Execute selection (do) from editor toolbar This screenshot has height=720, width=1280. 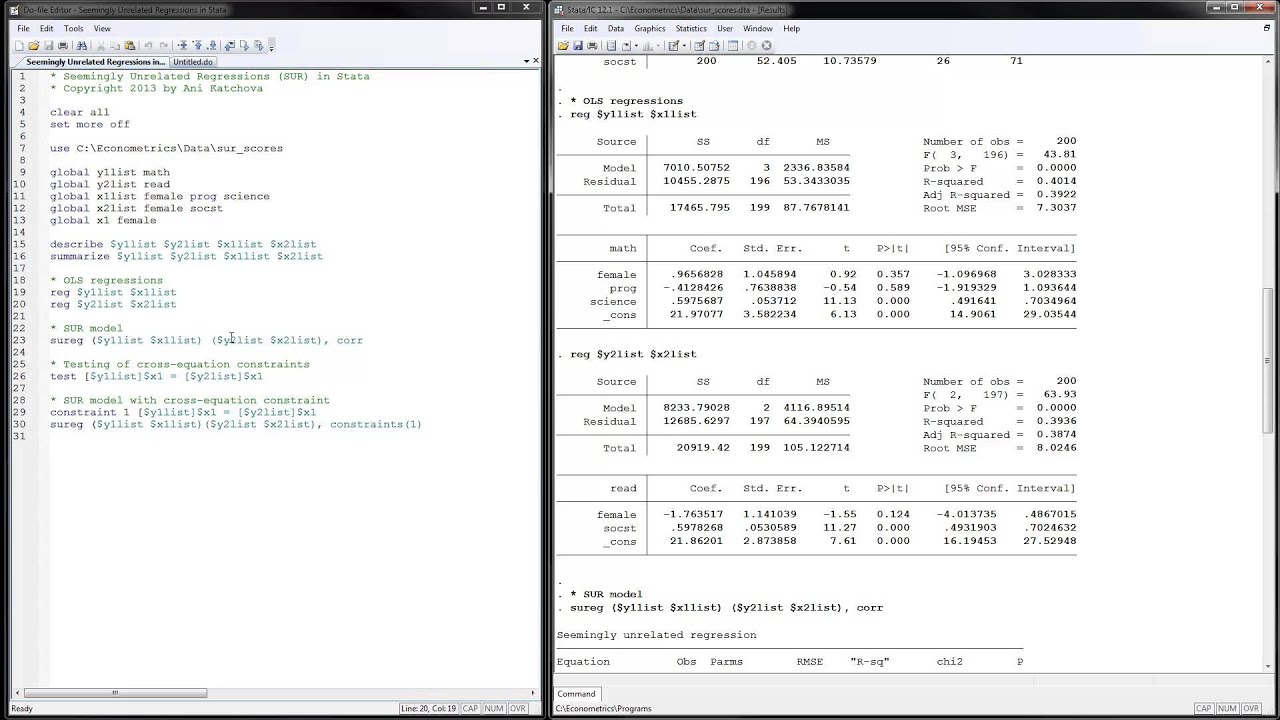click(x=245, y=45)
